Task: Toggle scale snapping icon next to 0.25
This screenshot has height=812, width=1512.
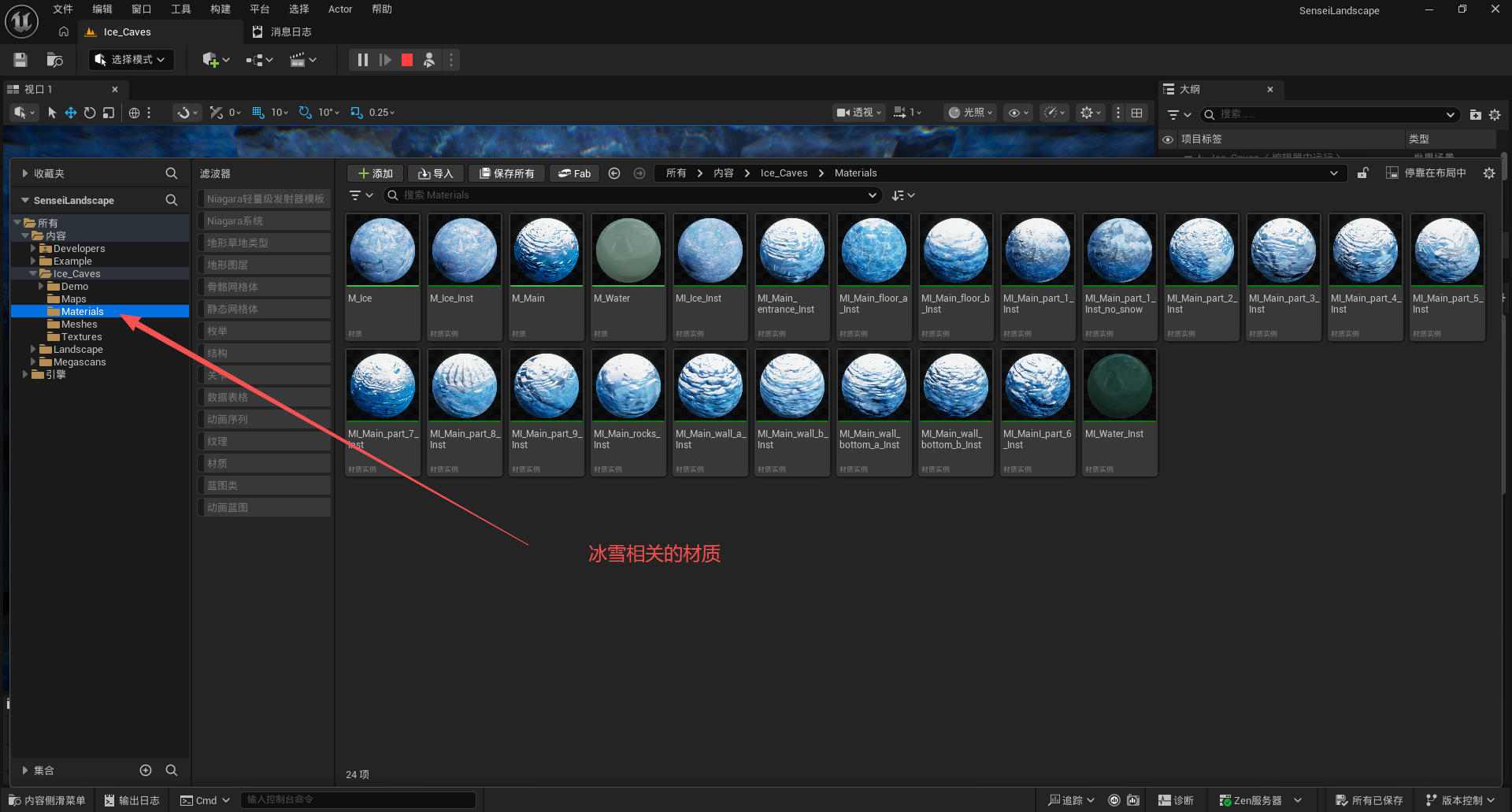Action: 357,113
